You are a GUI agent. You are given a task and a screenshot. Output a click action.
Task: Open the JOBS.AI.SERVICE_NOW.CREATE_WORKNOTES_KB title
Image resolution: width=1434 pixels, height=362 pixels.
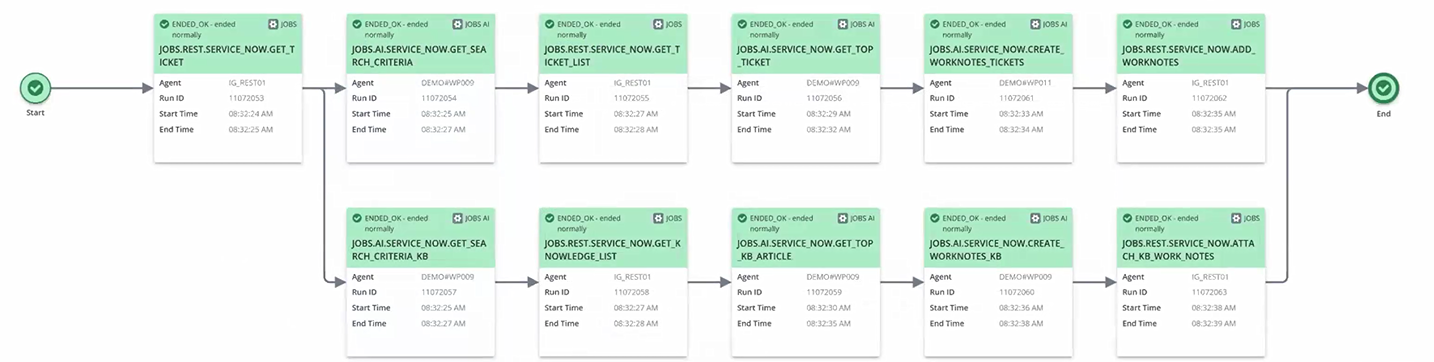[997, 250]
